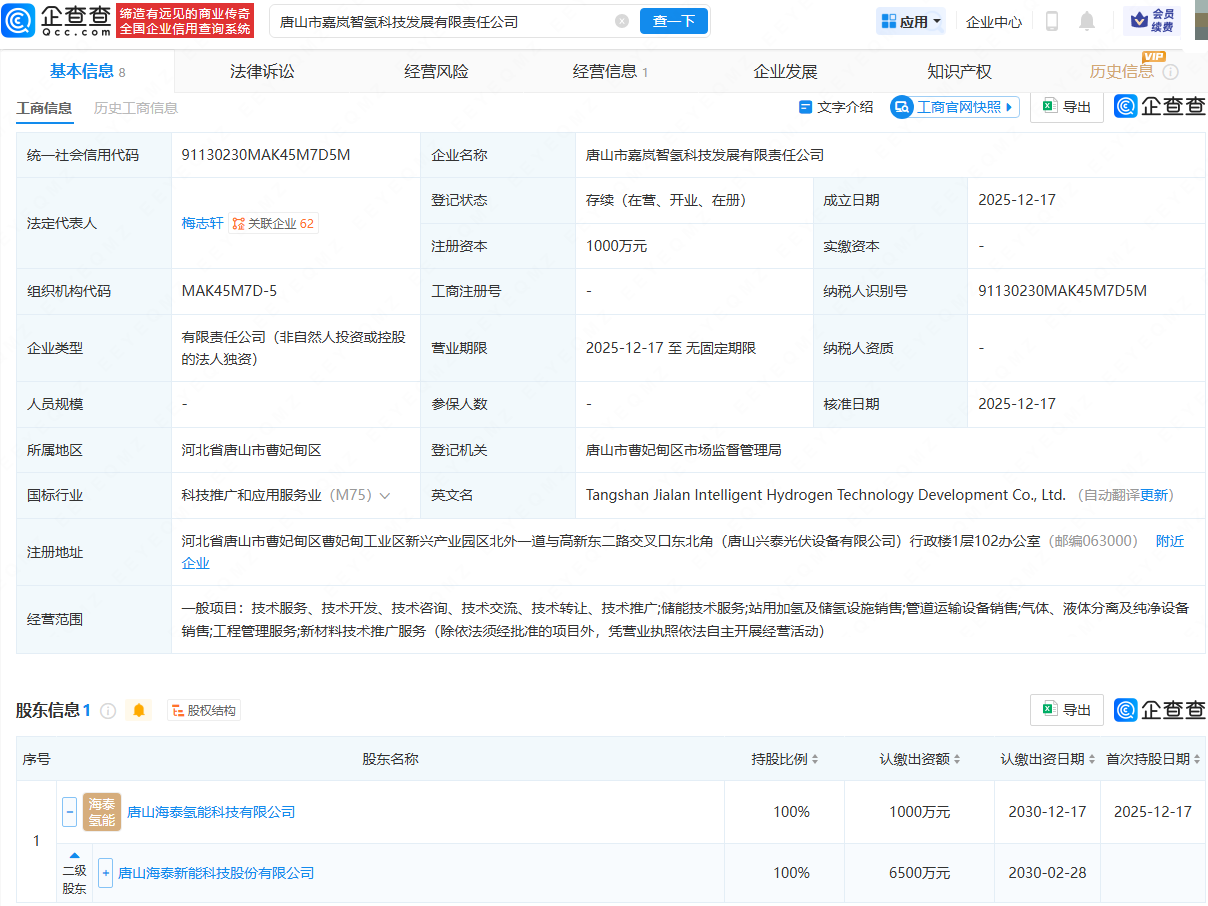Switch to the 法律诉讼 tab
Image resolution: width=1208 pixels, height=906 pixels.
[x=262, y=71]
